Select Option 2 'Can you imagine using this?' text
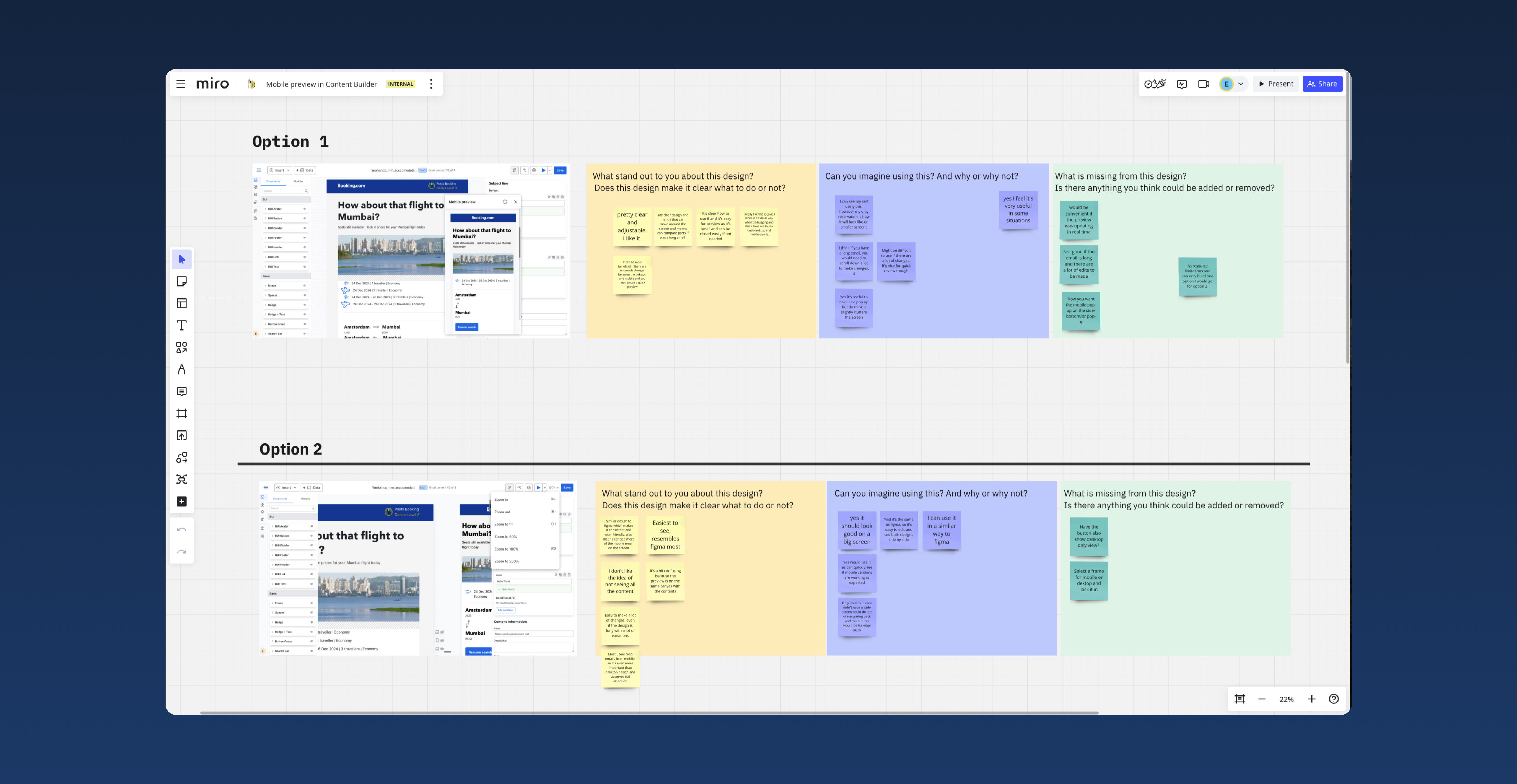 tap(930, 494)
